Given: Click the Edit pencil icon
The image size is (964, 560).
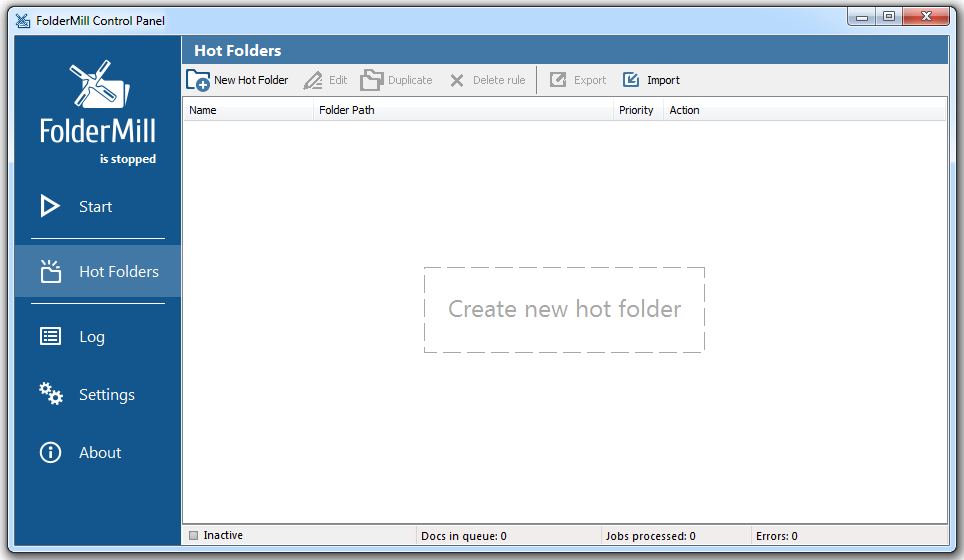Looking at the screenshot, I should coord(313,81).
